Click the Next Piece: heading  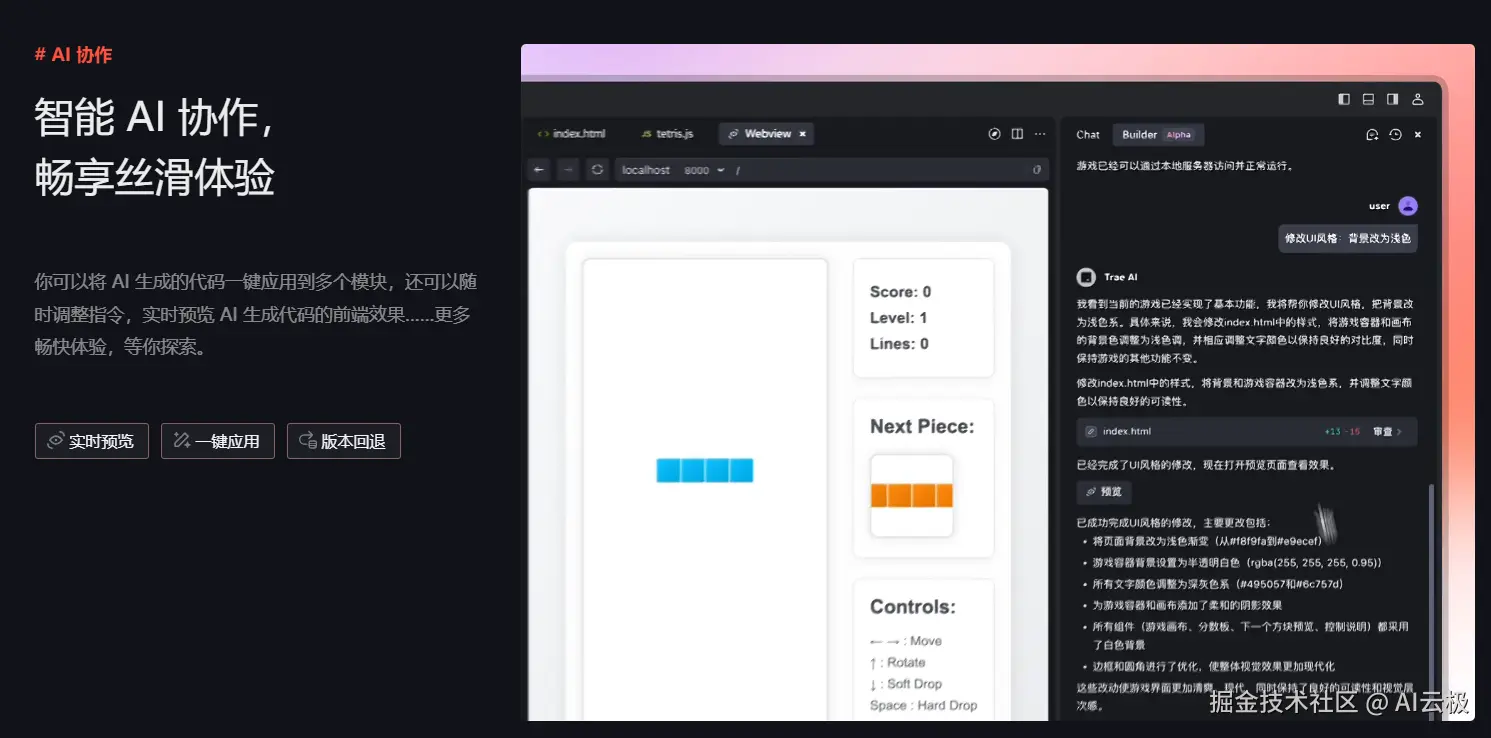(922, 427)
